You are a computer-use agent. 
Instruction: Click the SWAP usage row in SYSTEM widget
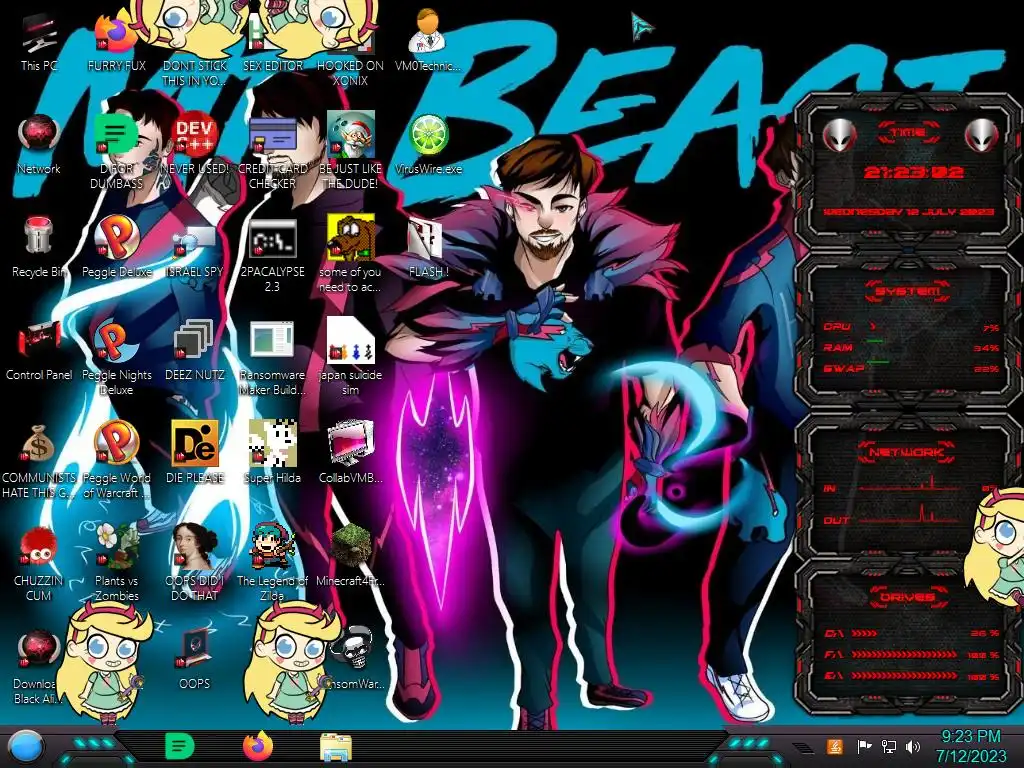pos(911,368)
